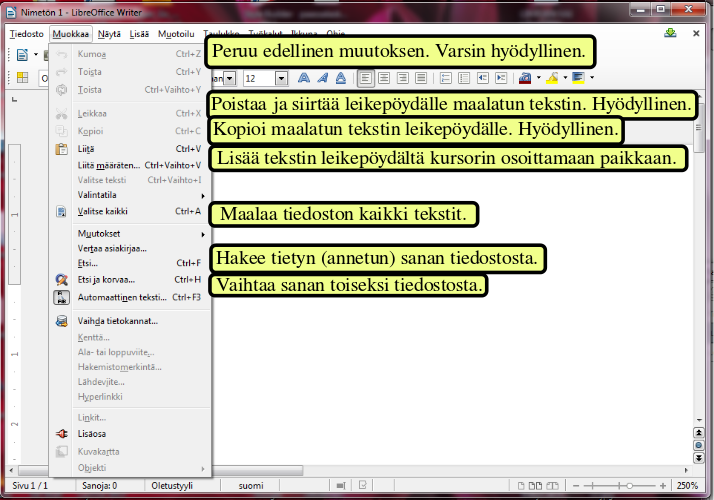Toggle bold formatting icon
Image resolution: width=714 pixels, height=500 pixels.
304,78
